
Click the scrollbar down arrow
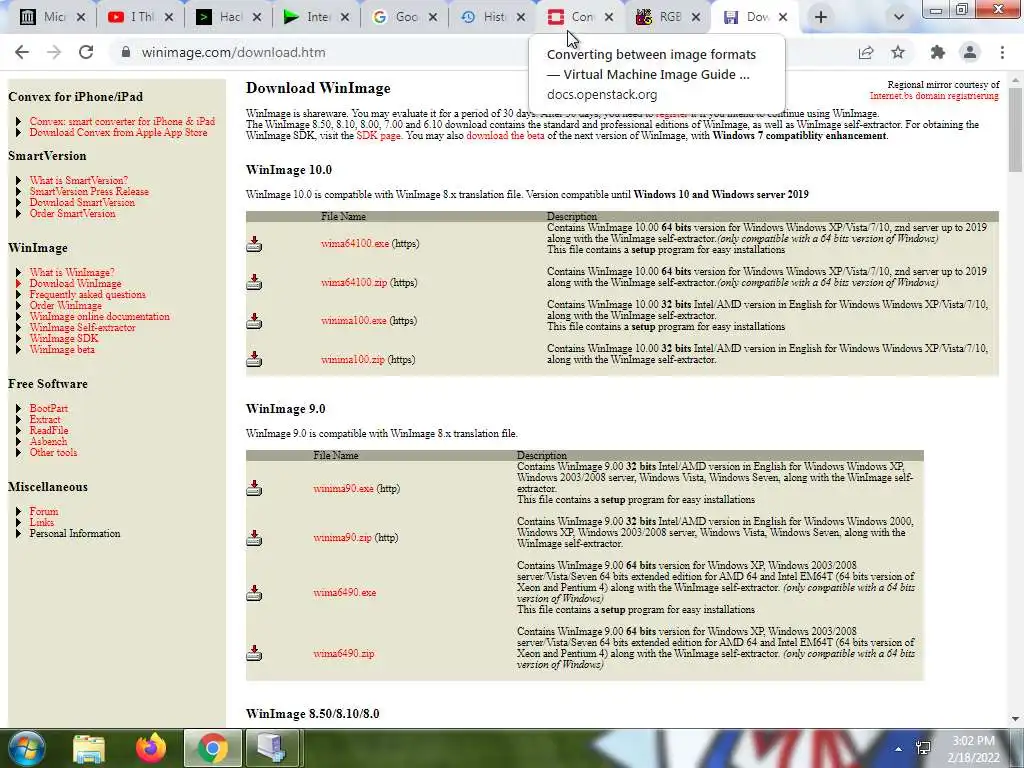click(1016, 719)
